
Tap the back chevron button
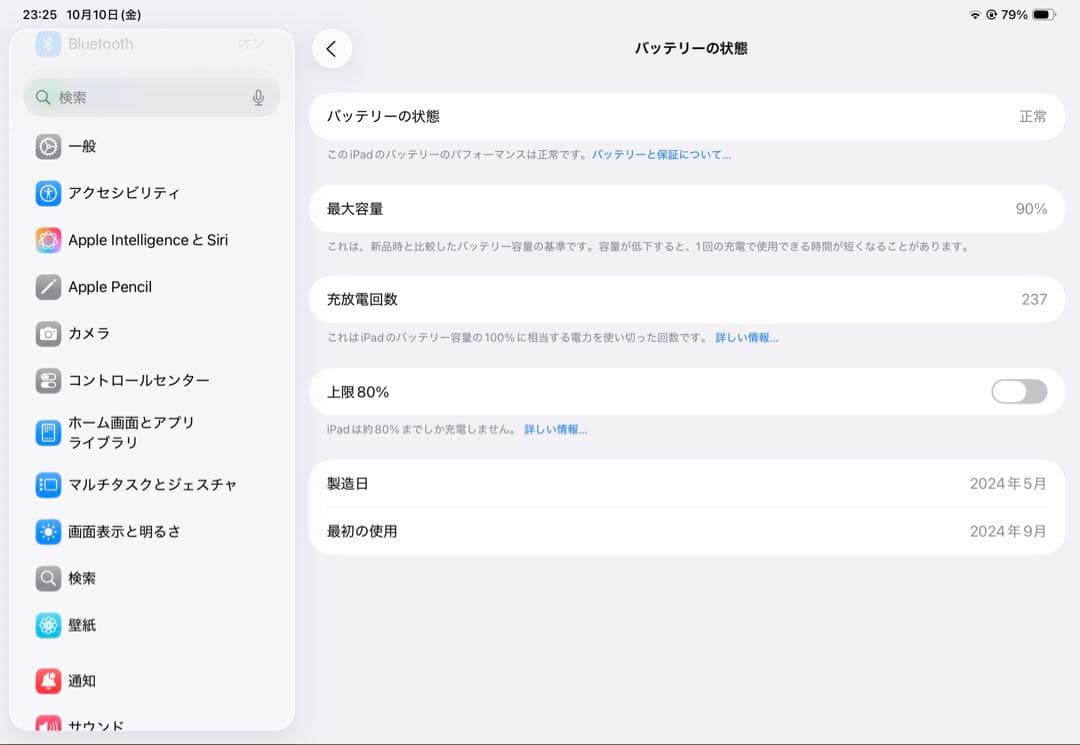(332, 48)
